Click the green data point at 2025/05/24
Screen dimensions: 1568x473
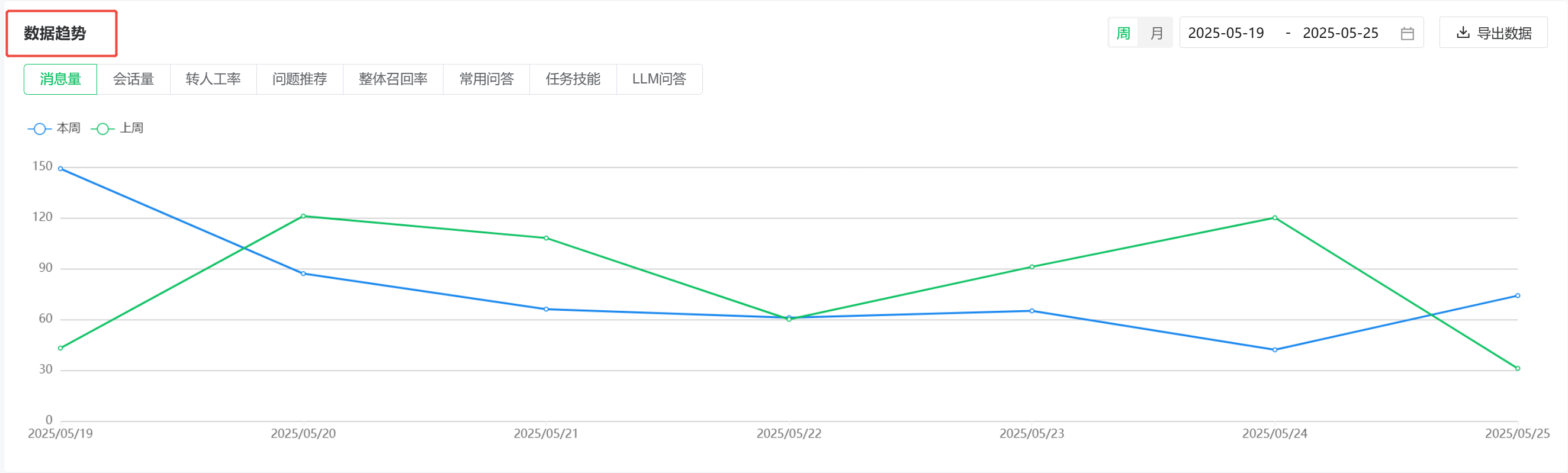[1275, 218]
